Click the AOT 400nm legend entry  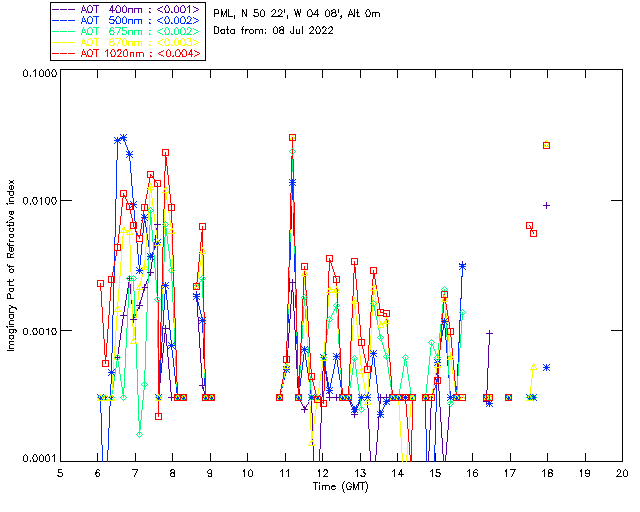click(x=128, y=8)
